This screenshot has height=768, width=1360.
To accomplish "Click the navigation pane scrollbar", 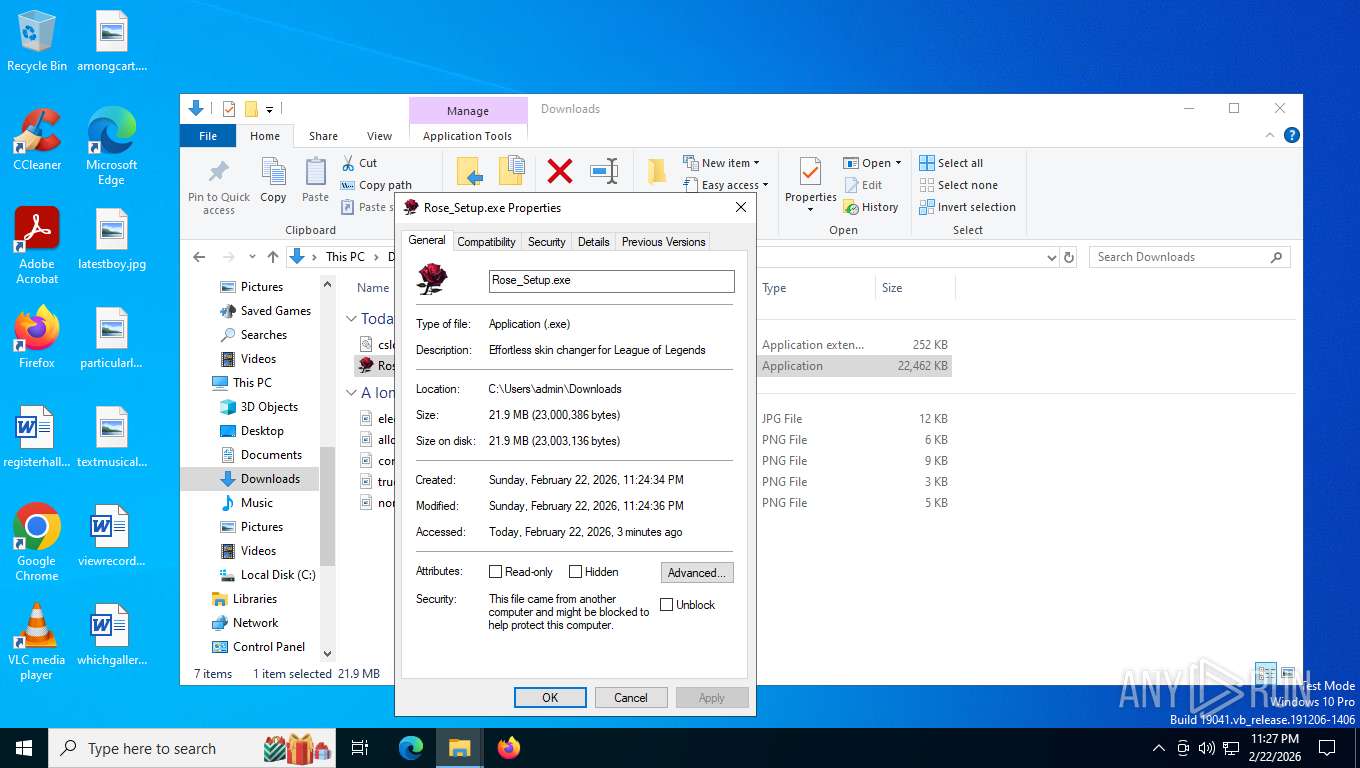I will click(x=326, y=507).
